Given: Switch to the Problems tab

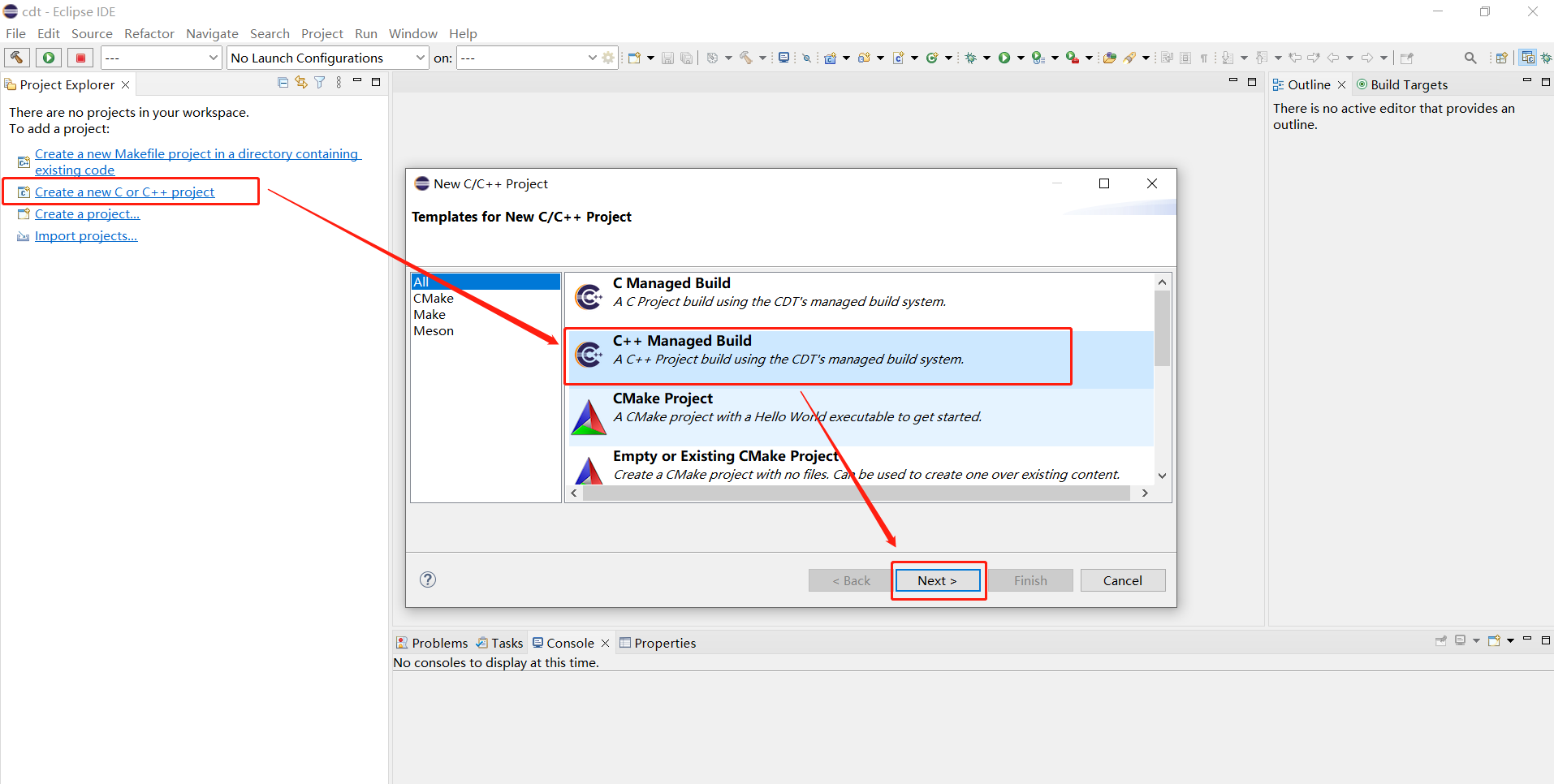Looking at the screenshot, I should click(432, 643).
